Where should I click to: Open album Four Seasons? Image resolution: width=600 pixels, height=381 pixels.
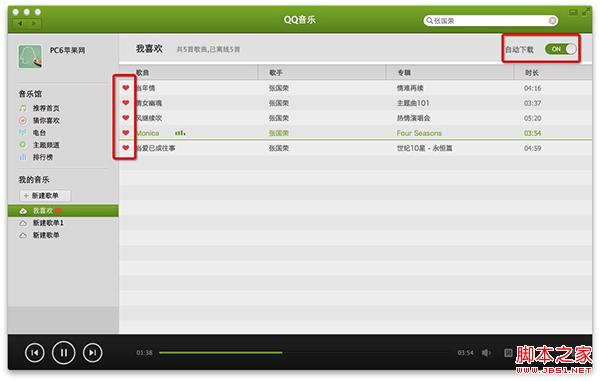(419, 133)
